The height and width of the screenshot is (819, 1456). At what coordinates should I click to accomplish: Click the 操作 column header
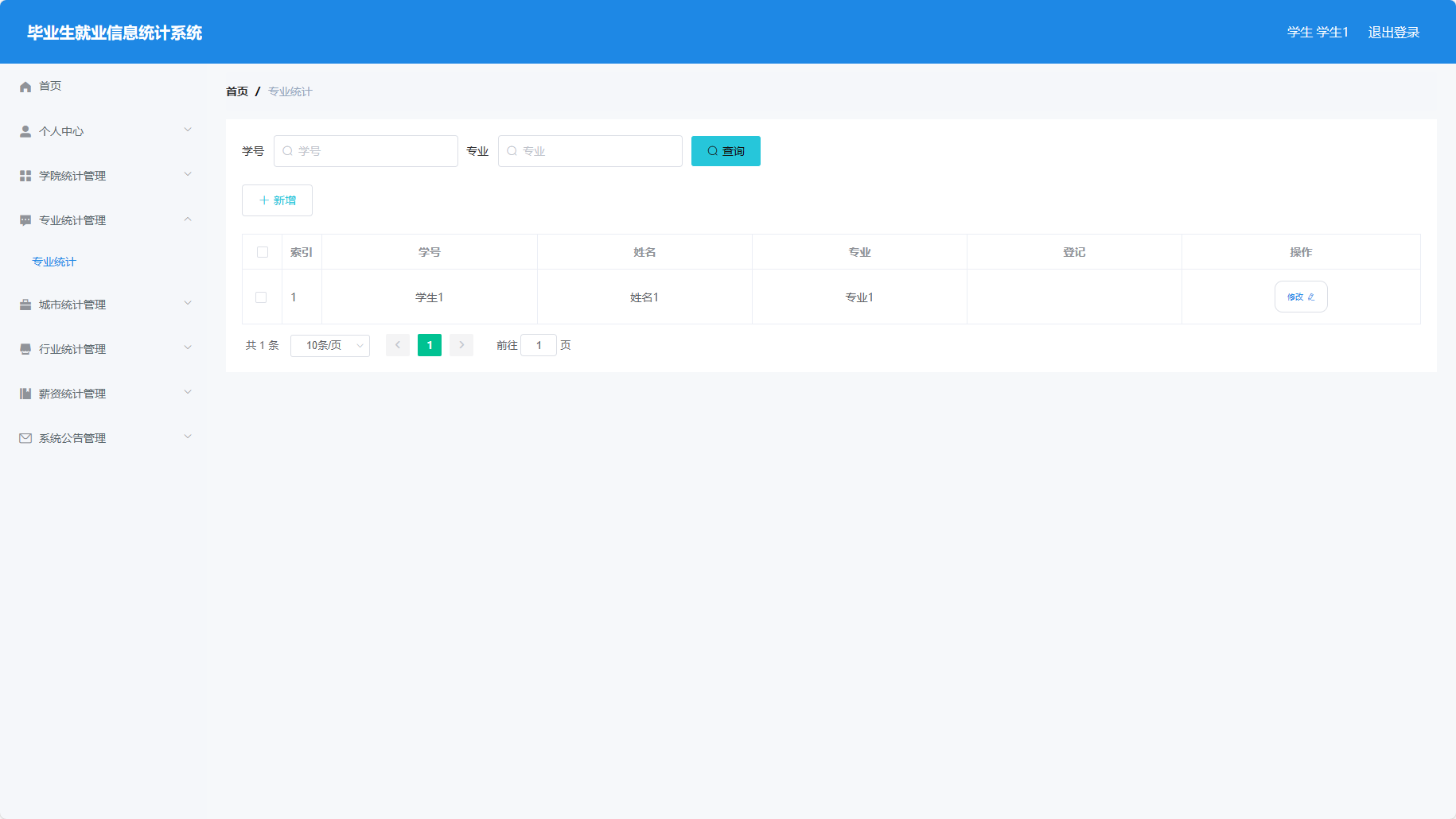pyautogui.click(x=1301, y=252)
